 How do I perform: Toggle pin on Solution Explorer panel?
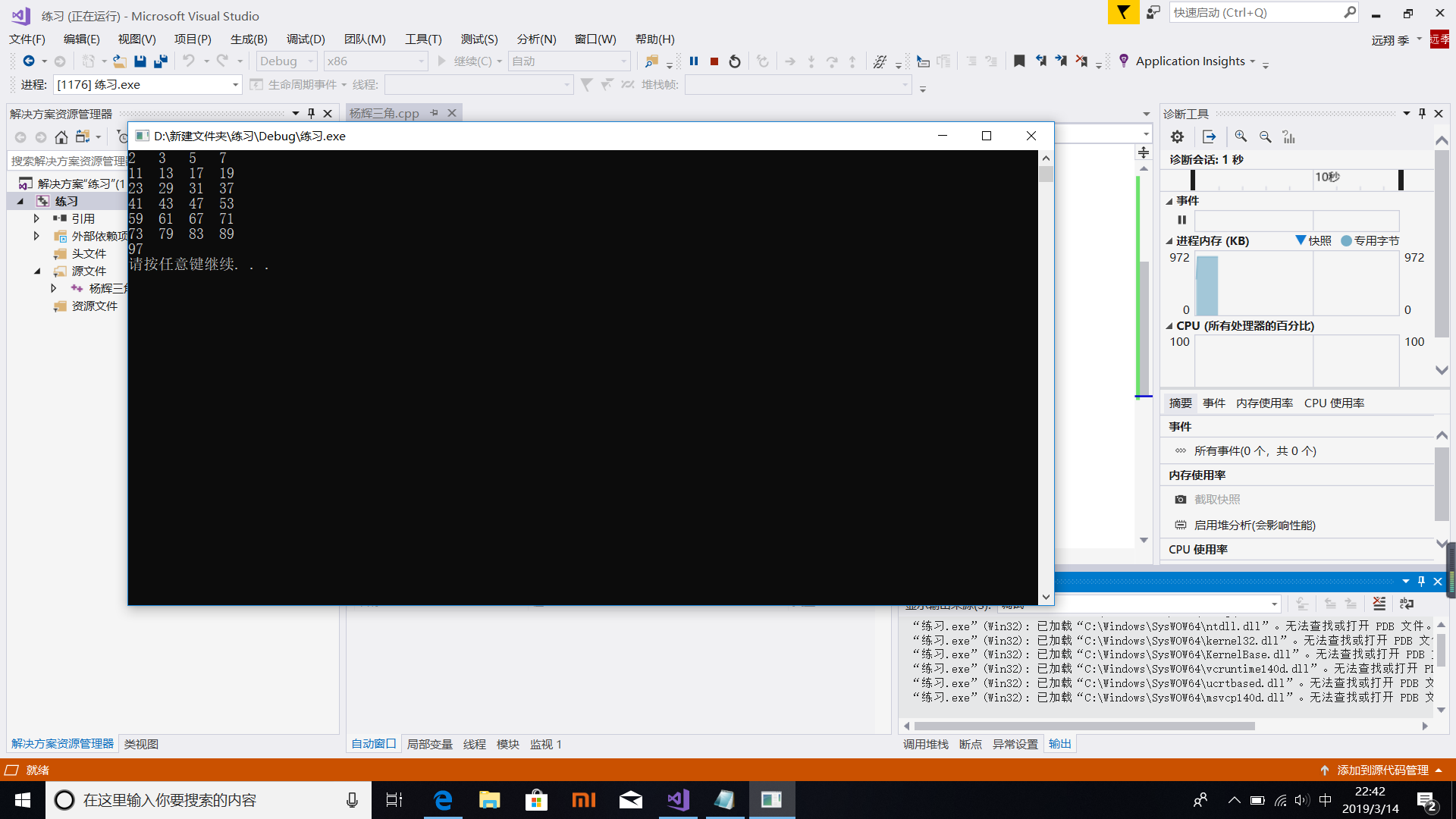coord(311,114)
